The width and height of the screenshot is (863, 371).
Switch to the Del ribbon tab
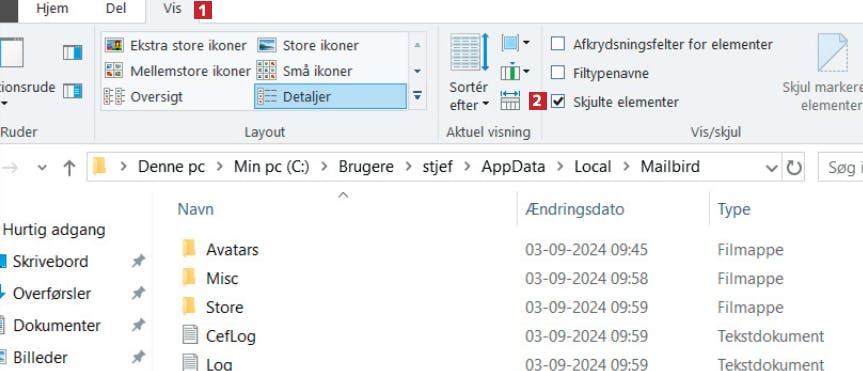116,9
